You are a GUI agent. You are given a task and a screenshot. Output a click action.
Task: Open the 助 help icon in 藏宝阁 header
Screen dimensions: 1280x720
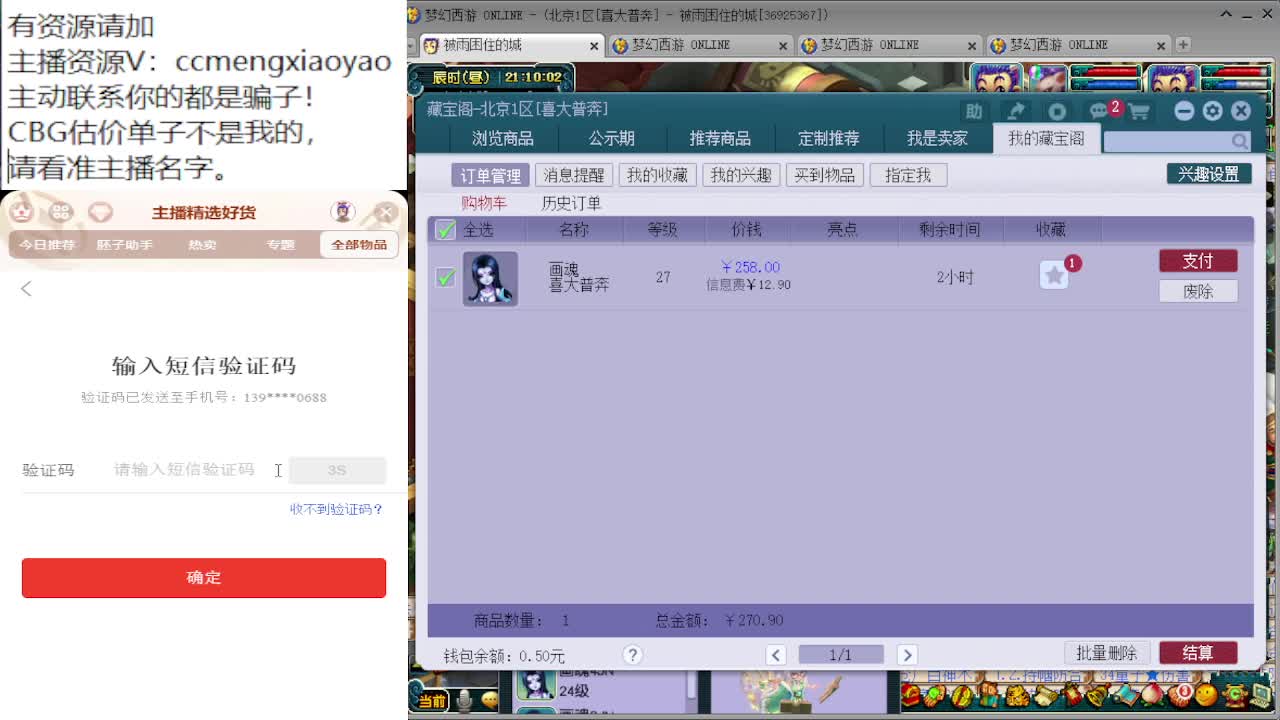(974, 111)
